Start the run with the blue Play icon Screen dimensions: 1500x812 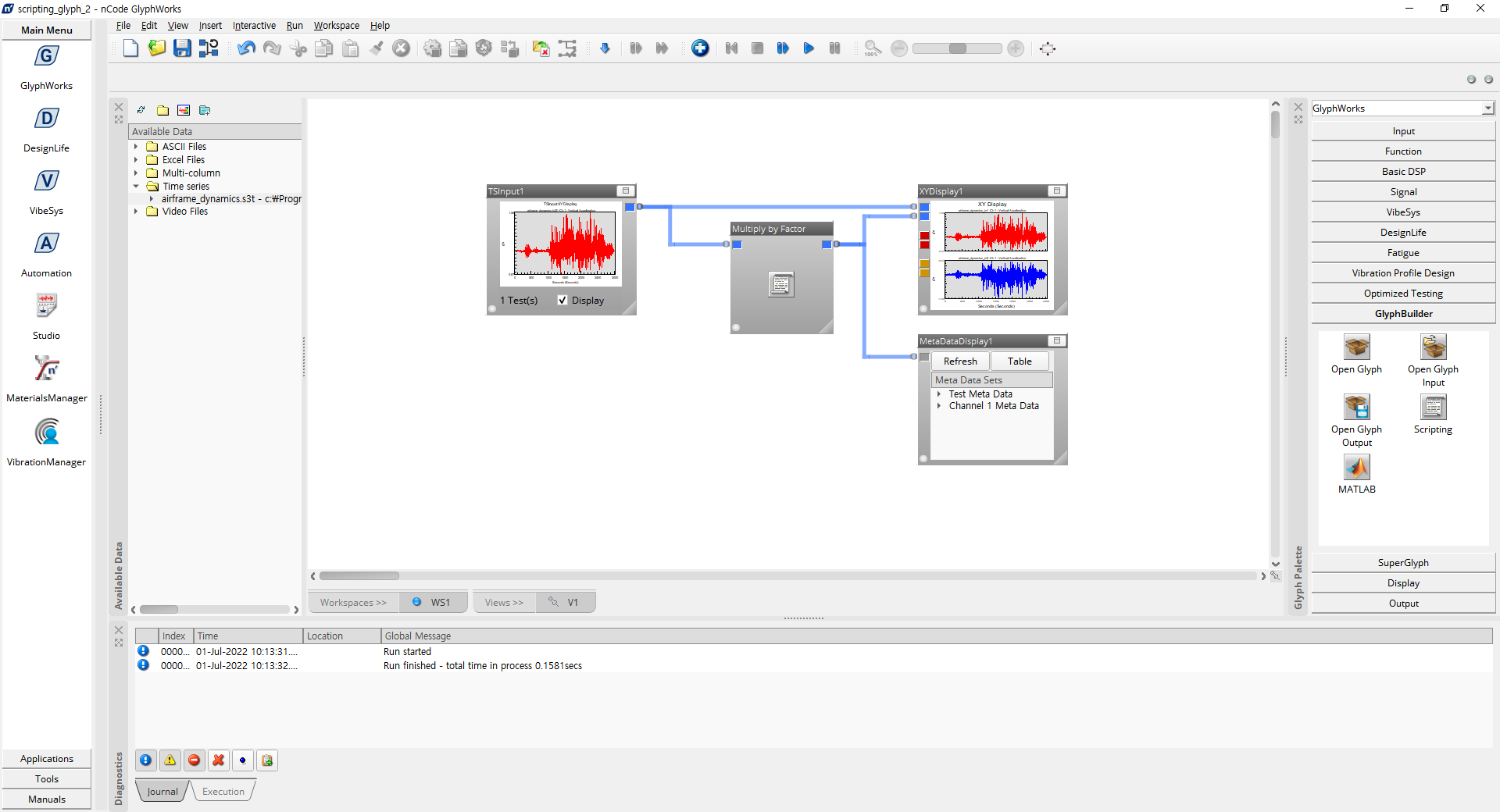[x=809, y=48]
